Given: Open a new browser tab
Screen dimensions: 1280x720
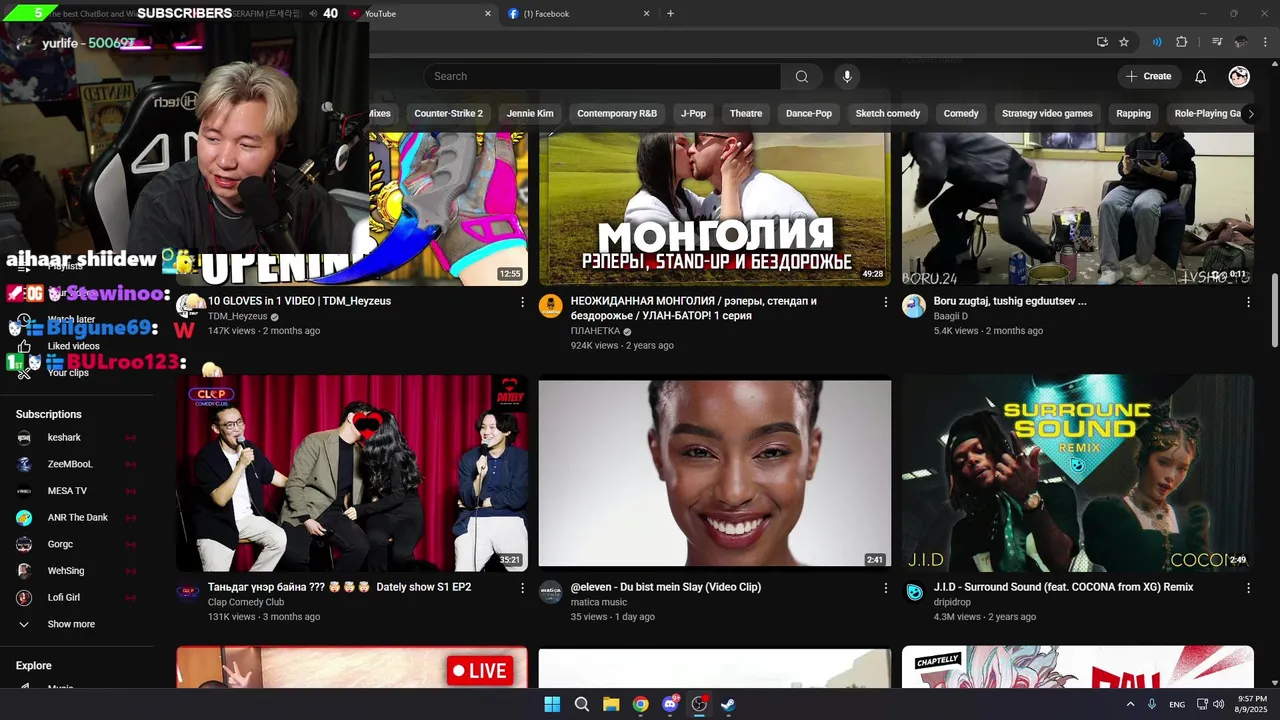Looking at the screenshot, I should click(670, 14).
